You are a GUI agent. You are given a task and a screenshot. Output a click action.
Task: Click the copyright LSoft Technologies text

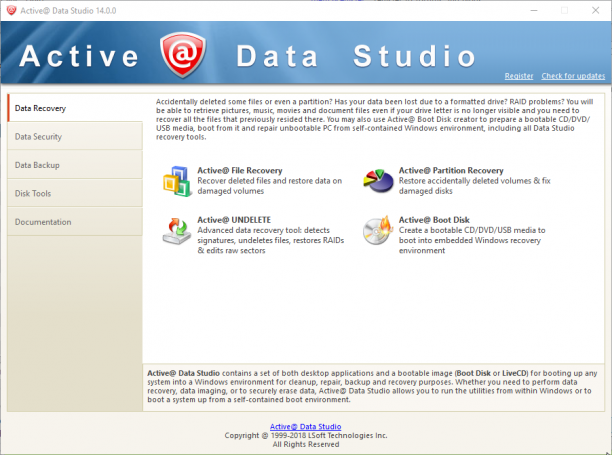point(306,435)
